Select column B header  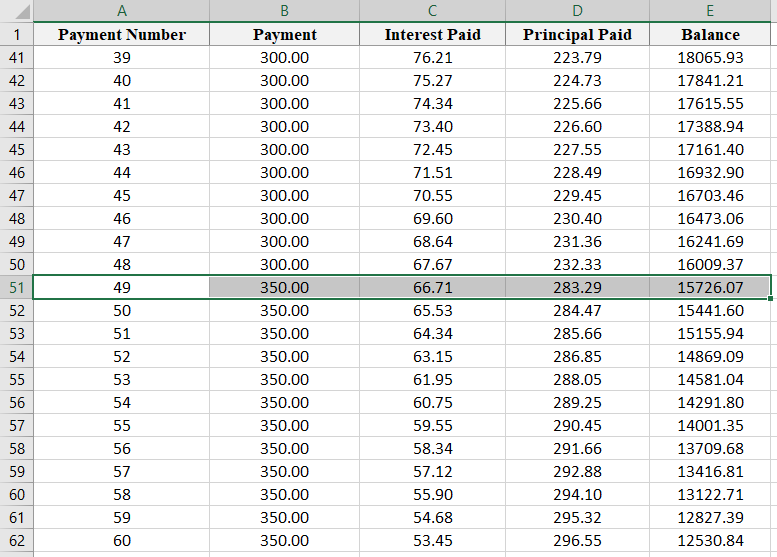284,11
